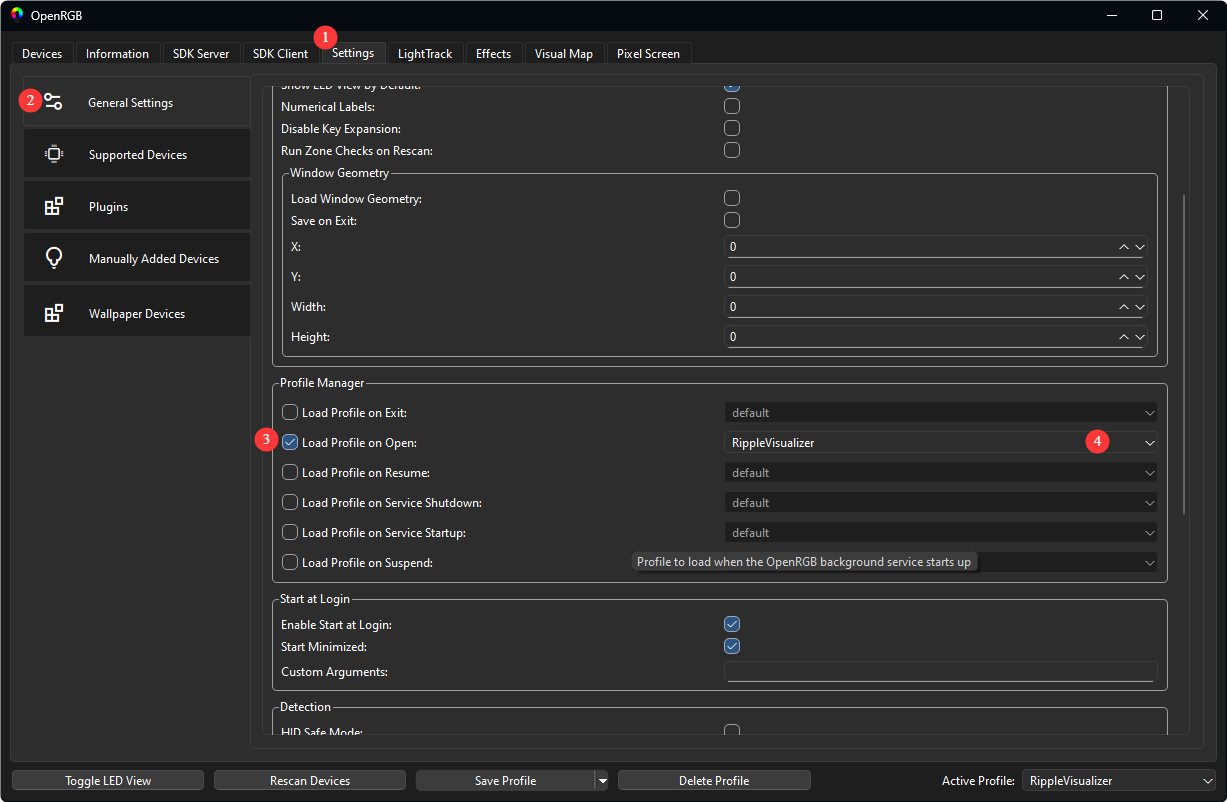The image size is (1227, 802).
Task: Open the Load Profile on Service Shutdown dropdown
Action: pos(941,502)
